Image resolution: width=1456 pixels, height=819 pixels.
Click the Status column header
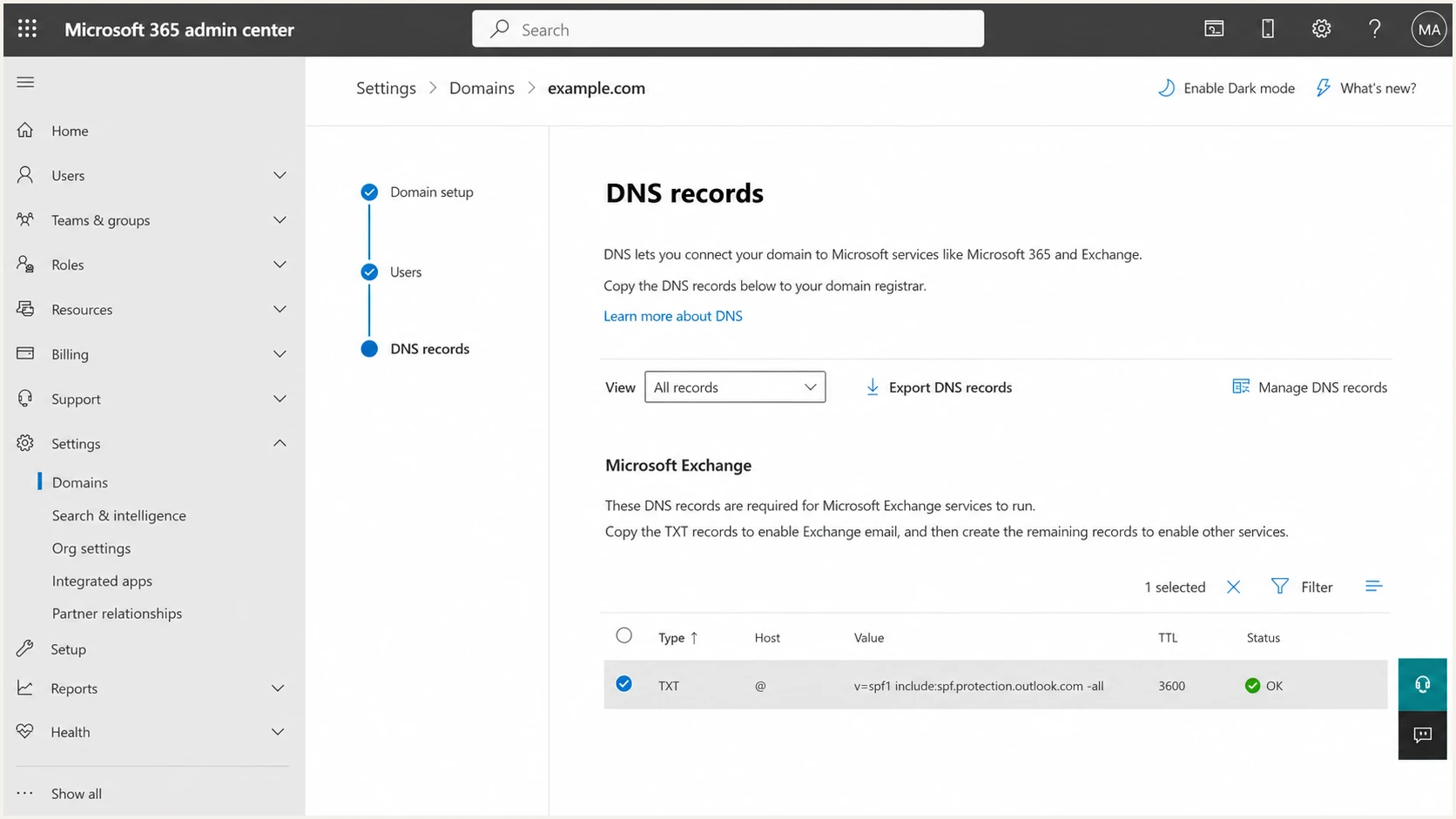click(x=1263, y=638)
